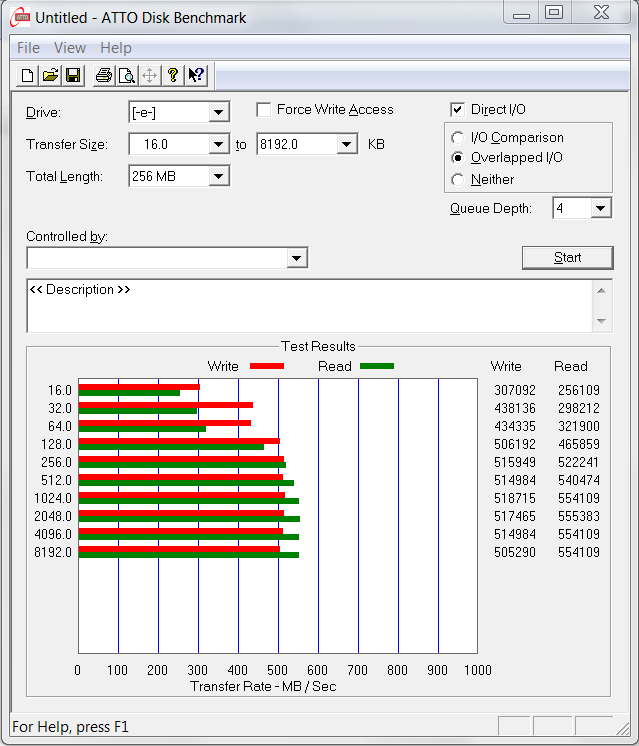639x746 pixels.
Task: Open the minimum Transfer Size dropdown 16.0
Action: (218, 144)
